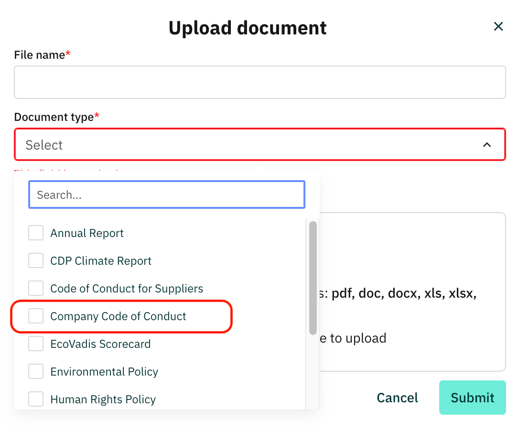Collapse the Document type dropdown chevron
The width and height of the screenshot is (519, 431).
tap(487, 145)
